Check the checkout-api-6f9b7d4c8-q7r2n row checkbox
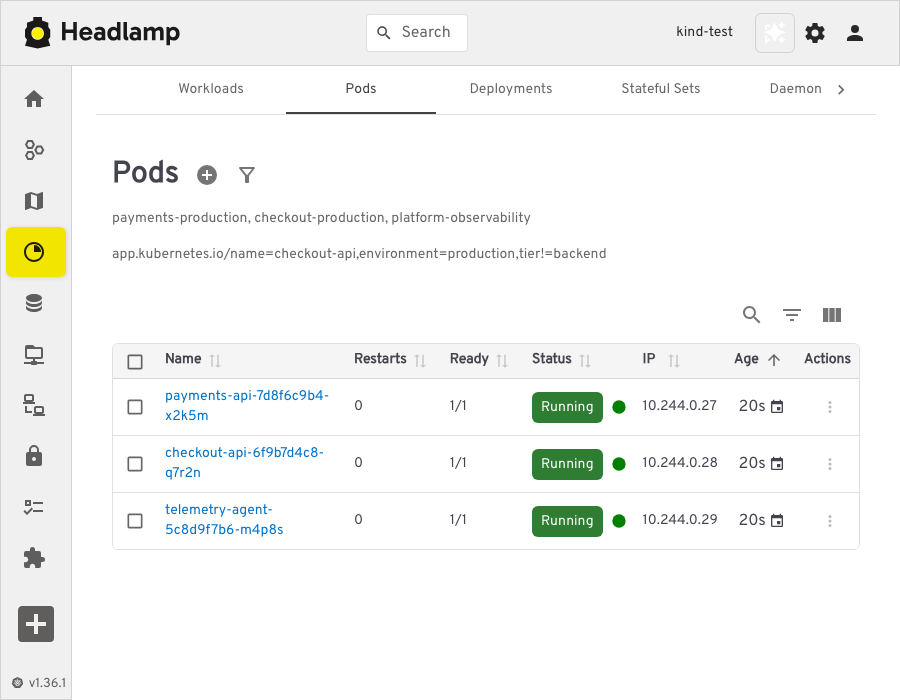This screenshot has width=900, height=700. 135,464
